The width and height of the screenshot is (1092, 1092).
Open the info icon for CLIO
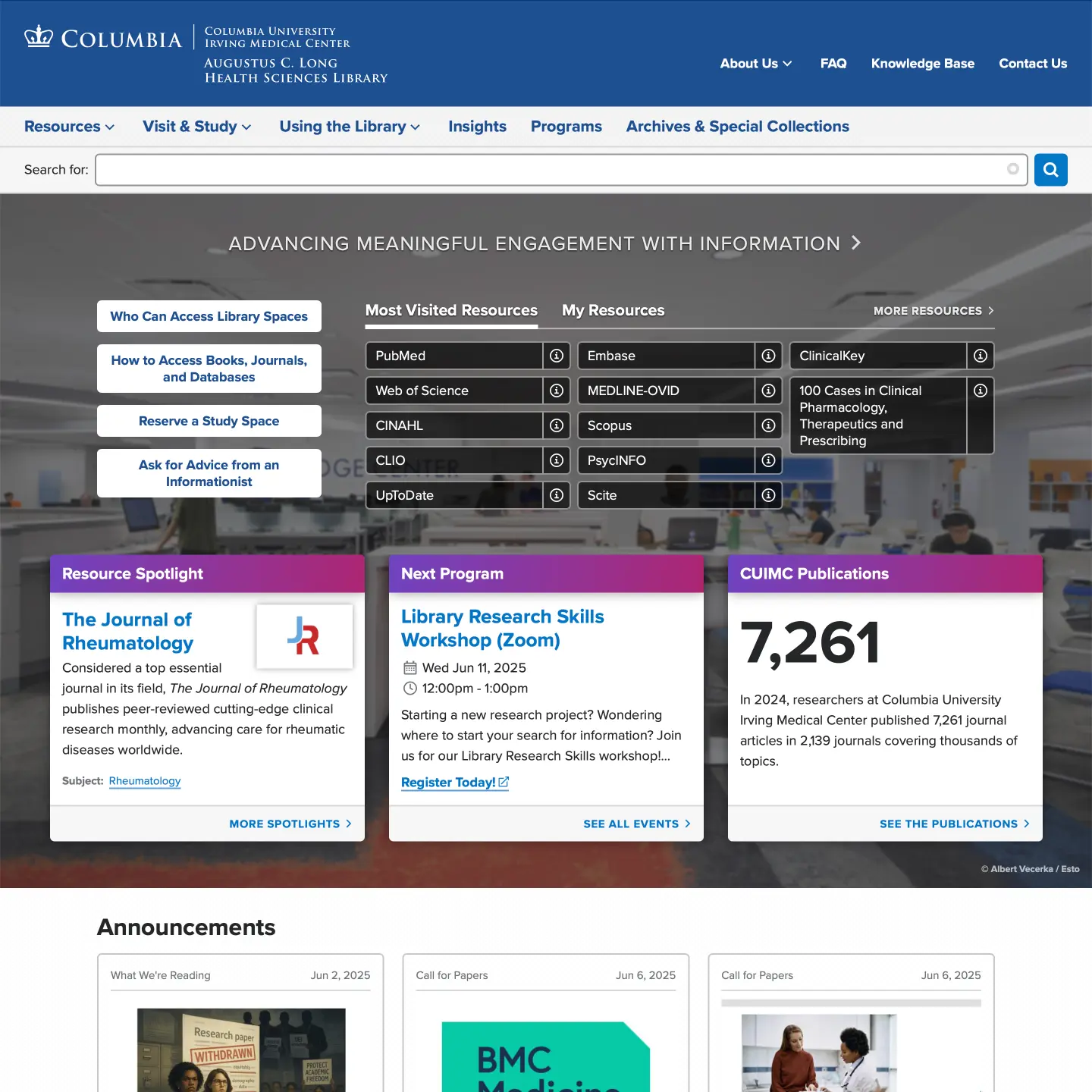(557, 460)
